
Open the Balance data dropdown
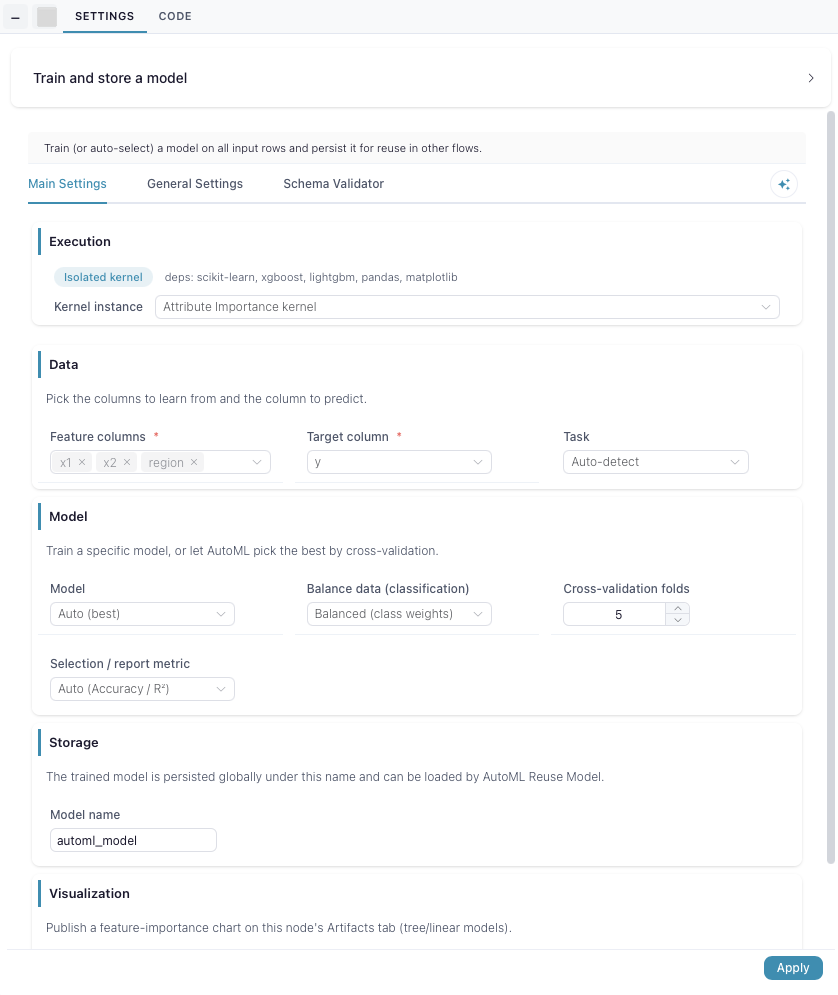click(x=399, y=614)
